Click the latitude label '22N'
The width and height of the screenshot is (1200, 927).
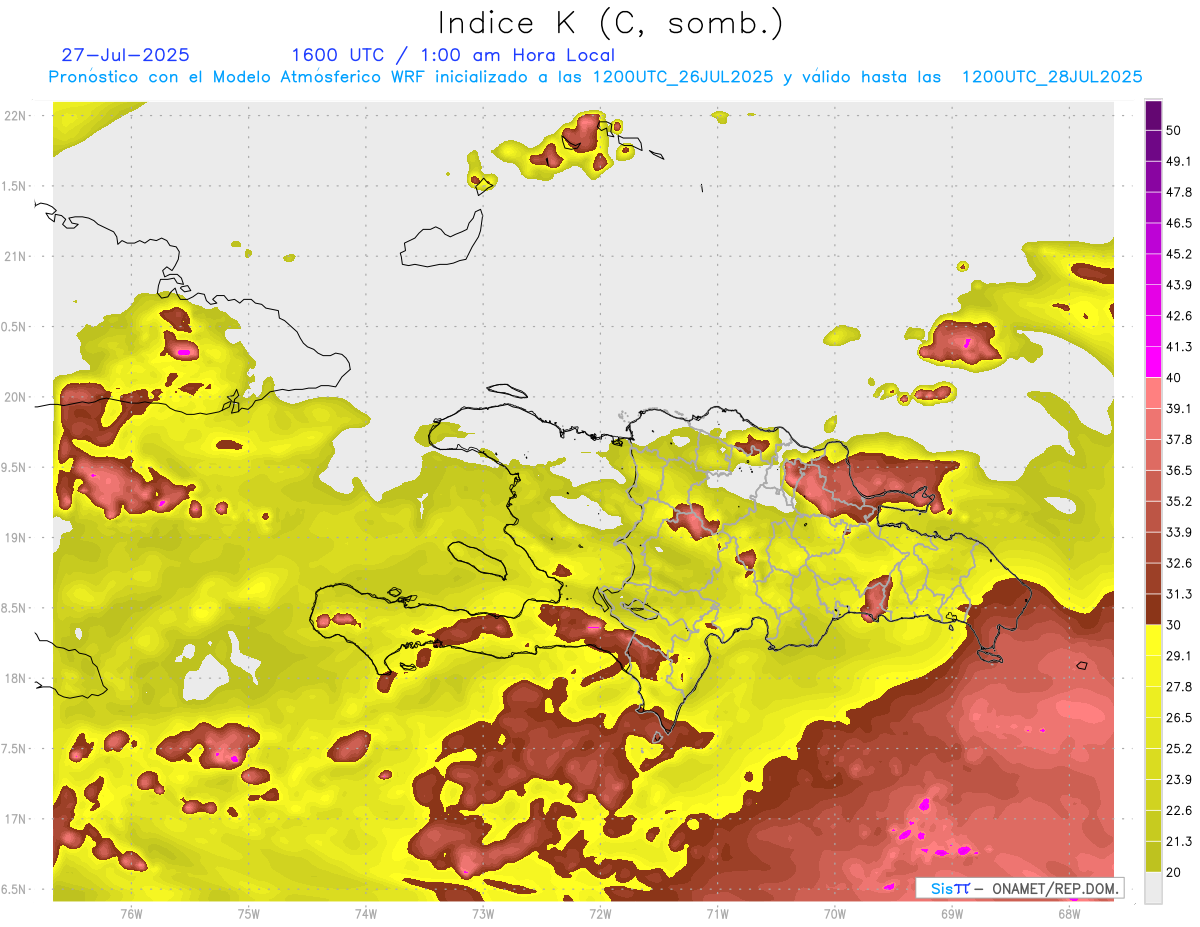point(15,115)
